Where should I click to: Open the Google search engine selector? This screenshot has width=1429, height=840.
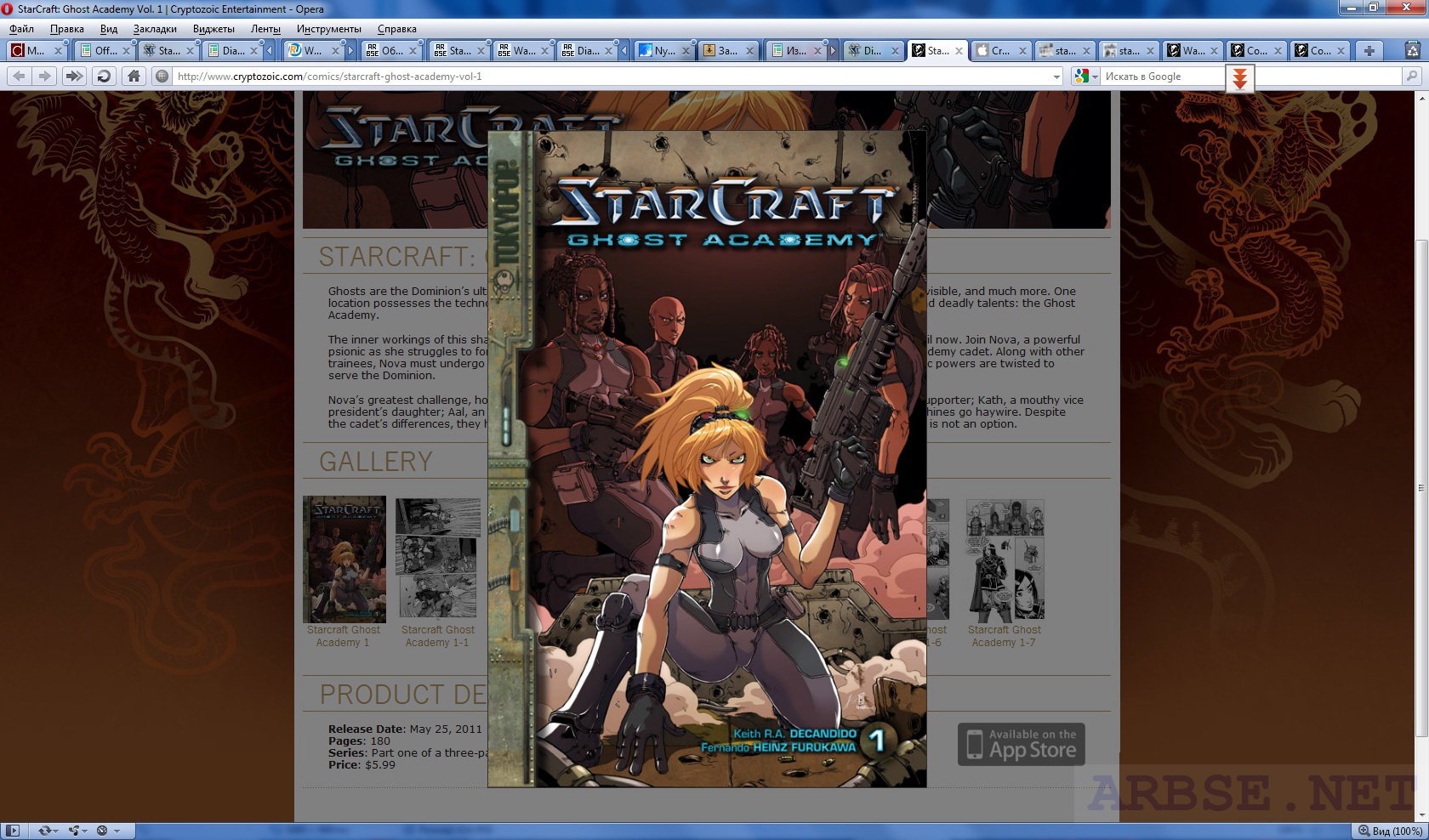tap(1086, 77)
